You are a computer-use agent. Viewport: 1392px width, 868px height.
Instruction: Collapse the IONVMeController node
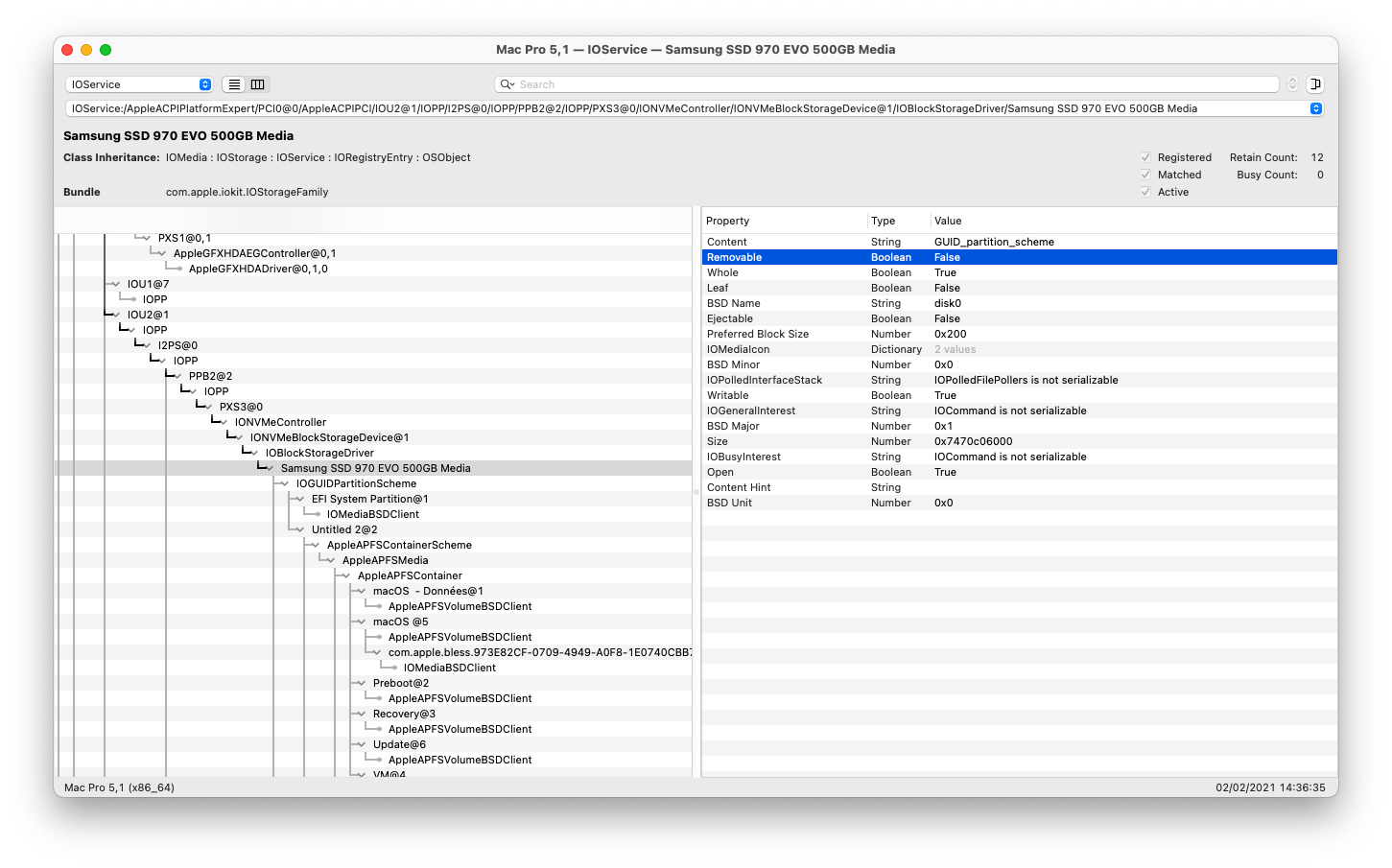click(x=224, y=422)
